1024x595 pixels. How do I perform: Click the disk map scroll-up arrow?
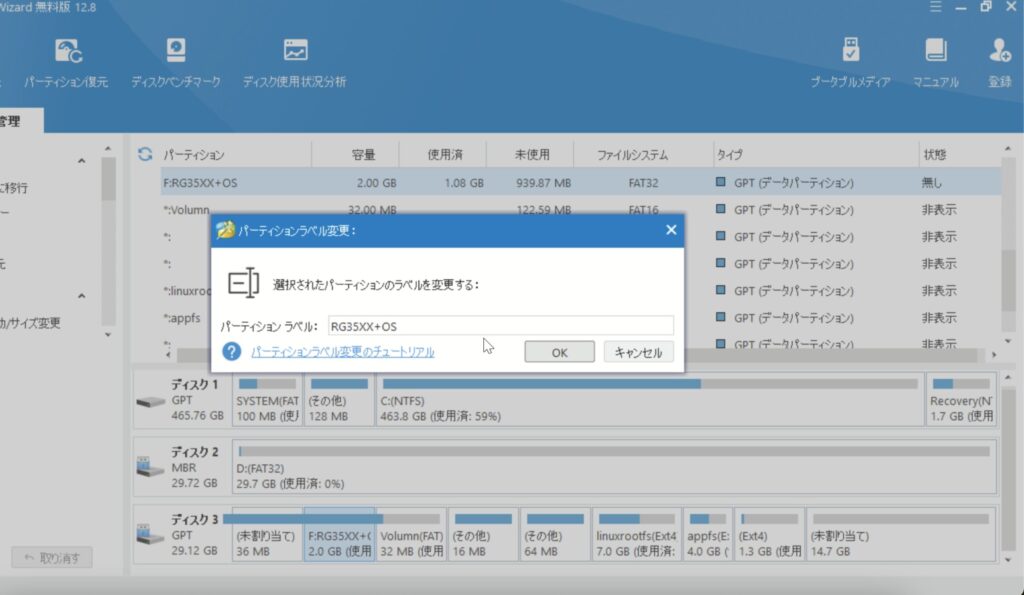tap(1008, 378)
